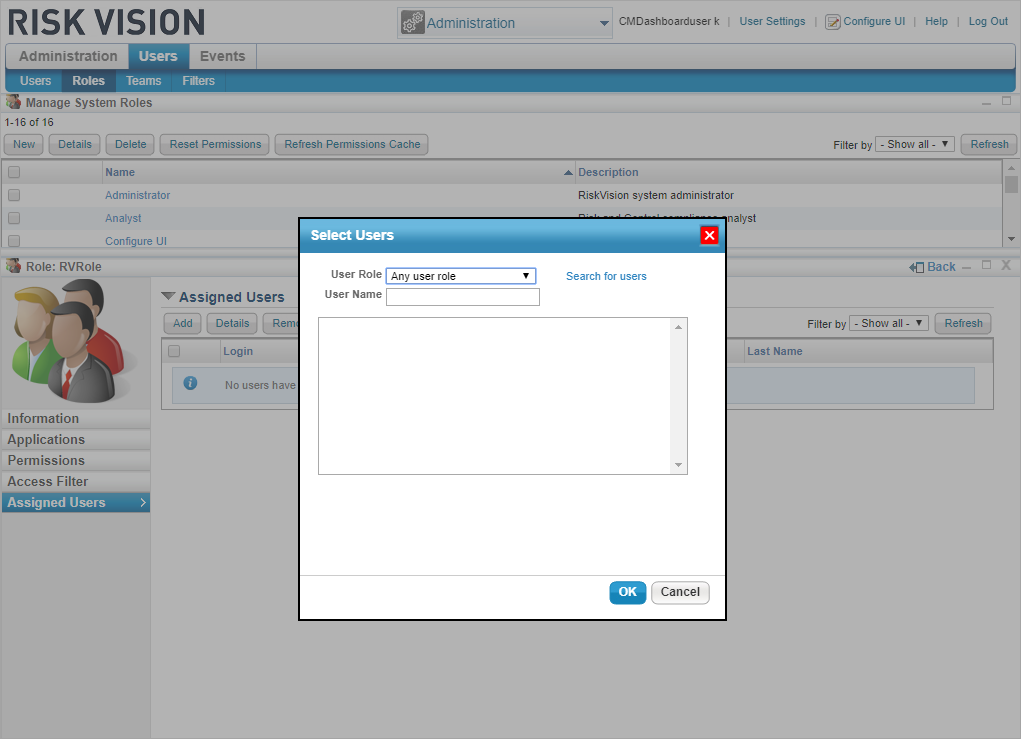1021x739 pixels.
Task: Open the Users sub-tab
Action: point(35,81)
